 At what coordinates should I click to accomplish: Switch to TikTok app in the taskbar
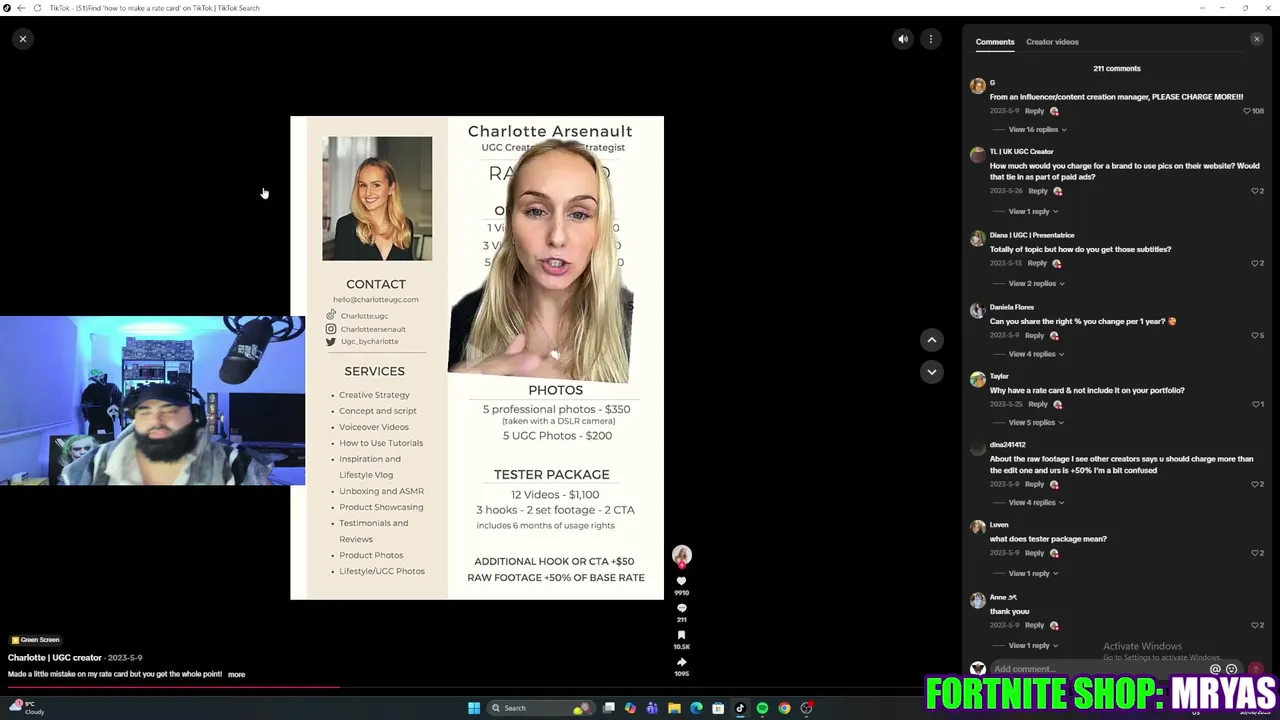pos(740,708)
